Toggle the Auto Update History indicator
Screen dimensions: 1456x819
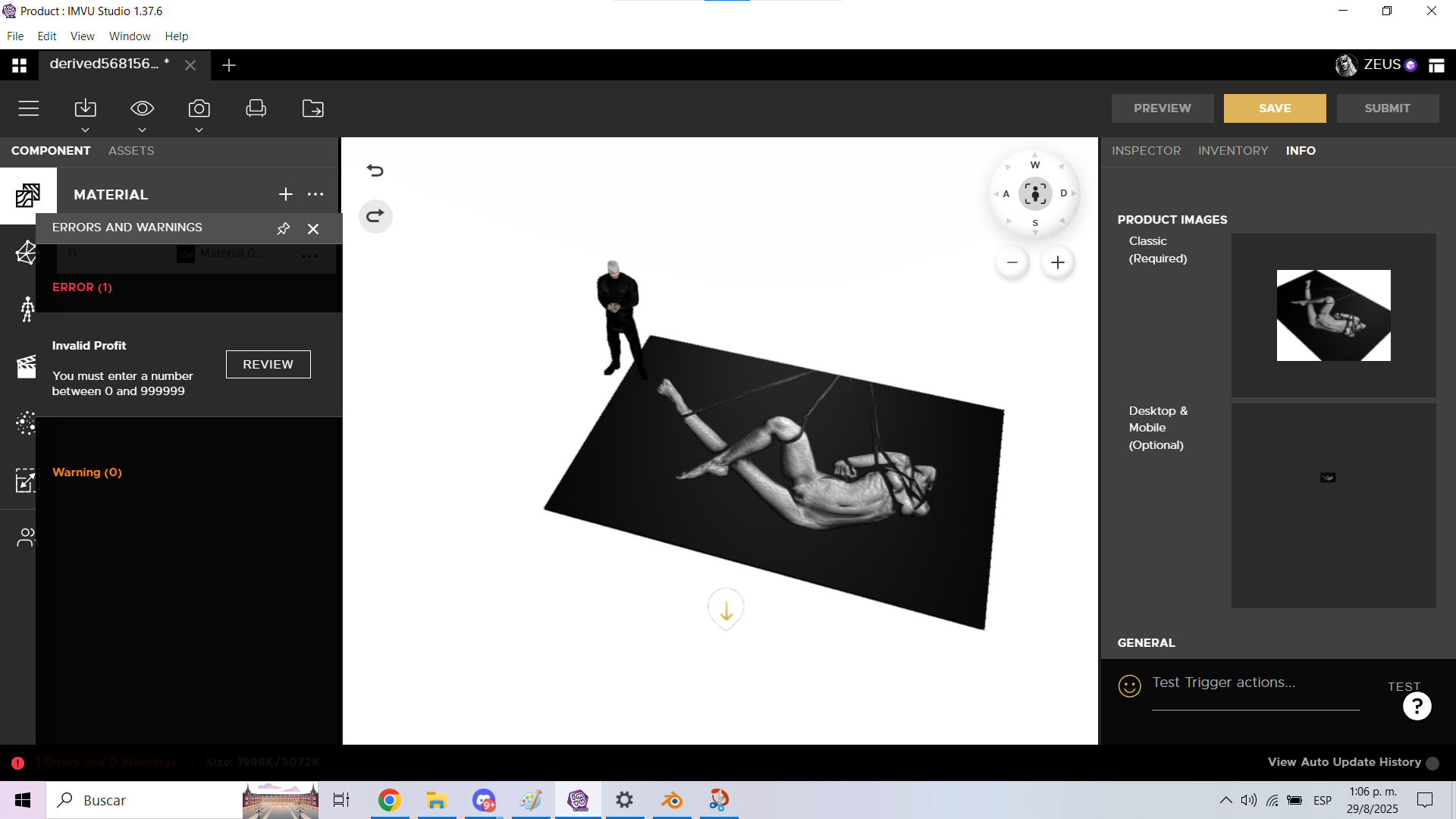pos(1432,764)
